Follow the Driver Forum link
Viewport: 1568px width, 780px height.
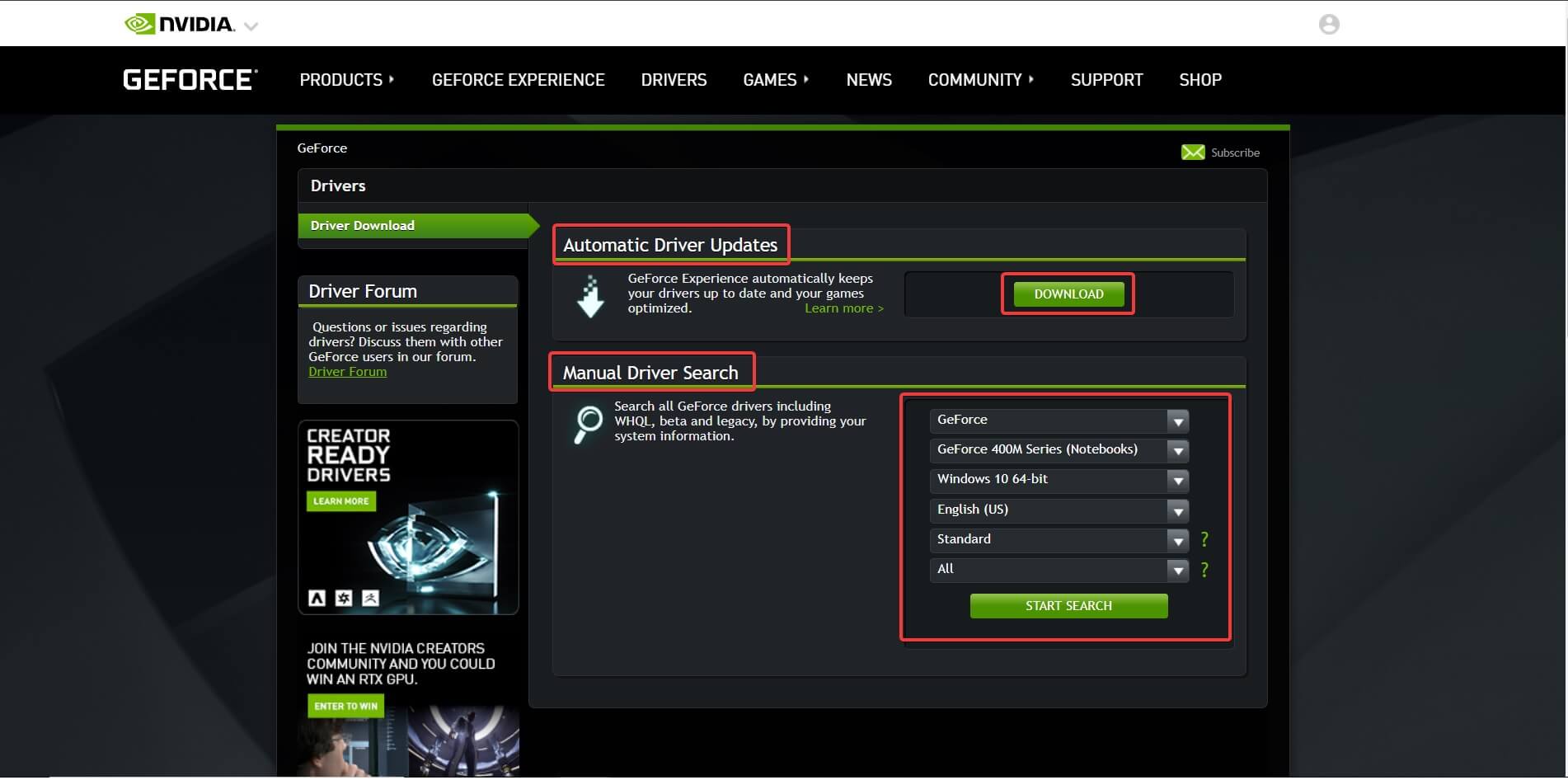[347, 372]
